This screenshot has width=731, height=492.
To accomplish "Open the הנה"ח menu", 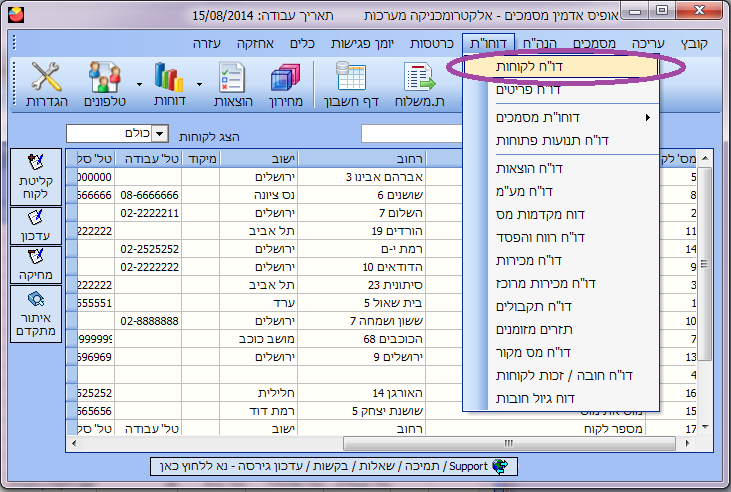I will pyautogui.click(x=539, y=44).
